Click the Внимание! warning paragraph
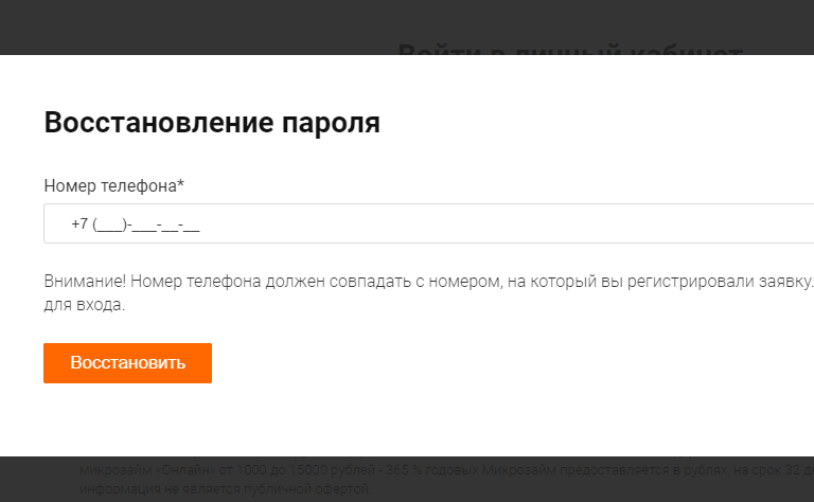Image resolution: width=814 pixels, height=502 pixels. [429, 292]
